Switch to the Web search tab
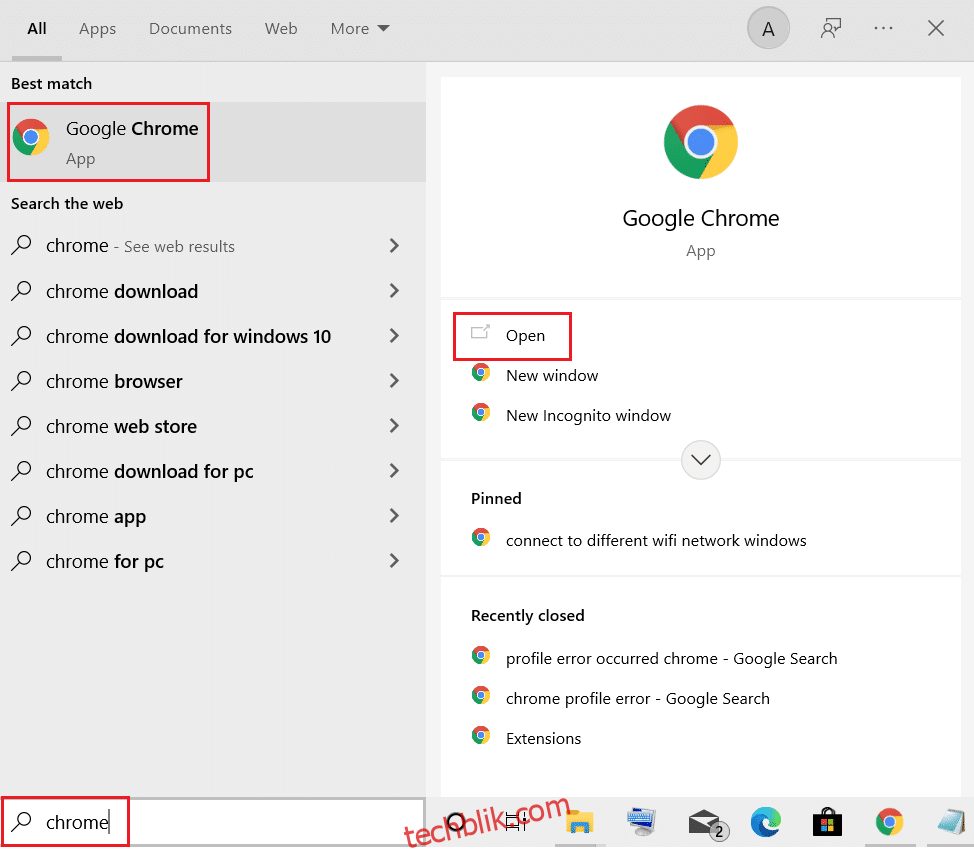Screen dimensions: 974x849 (281, 29)
